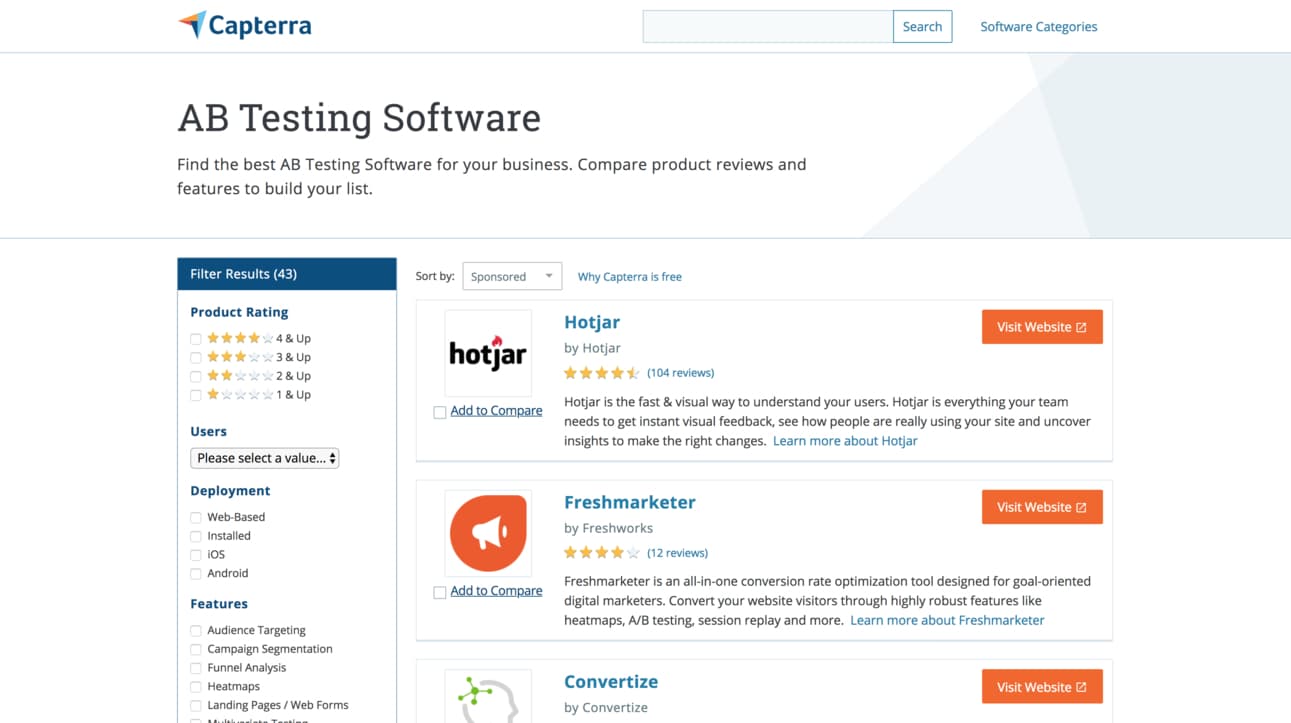Click the Filter Results (43) header
Viewport: 1291px width, 723px height.
[x=287, y=274]
